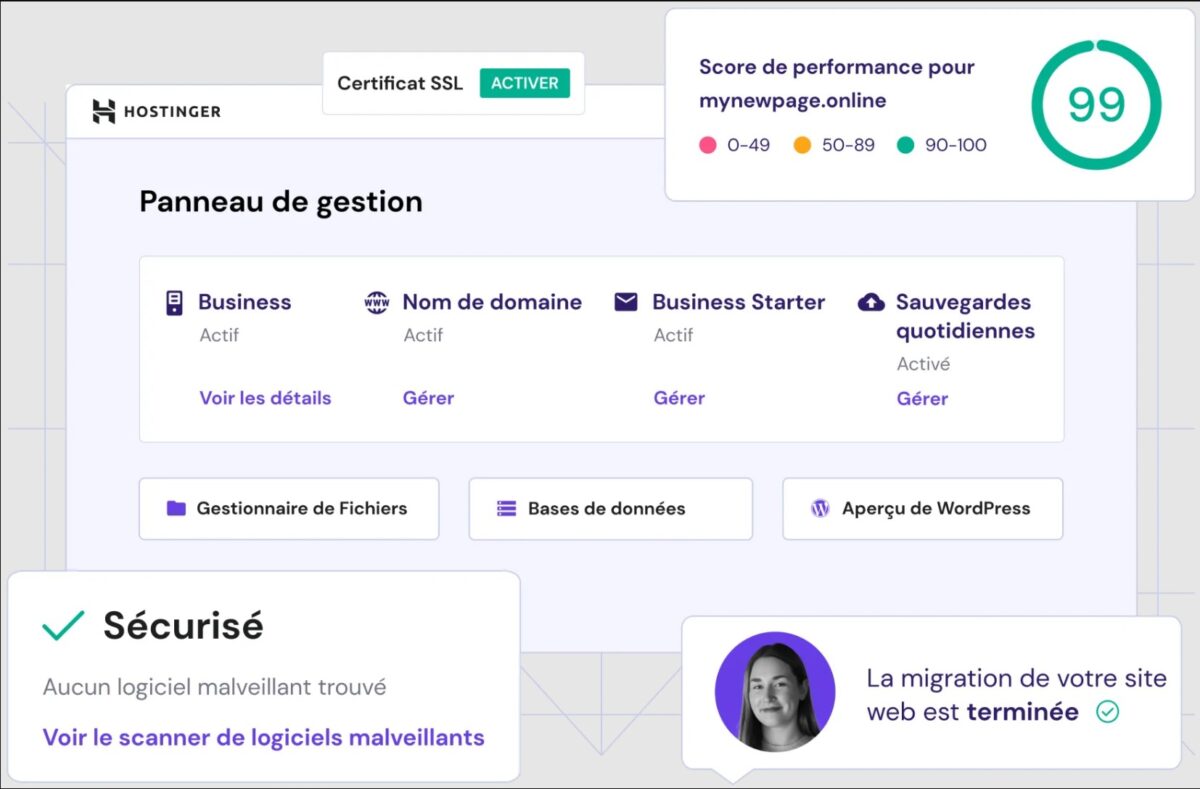This screenshot has width=1200, height=789.
Task: Click Gérer under Nom de domaine
Action: point(428,398)
